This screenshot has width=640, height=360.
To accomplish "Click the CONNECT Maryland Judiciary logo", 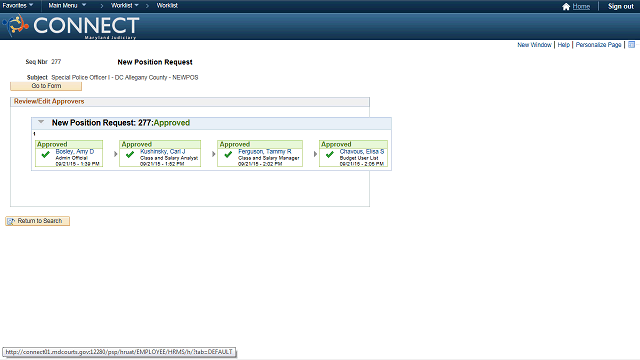I will [x=71, y=27].
